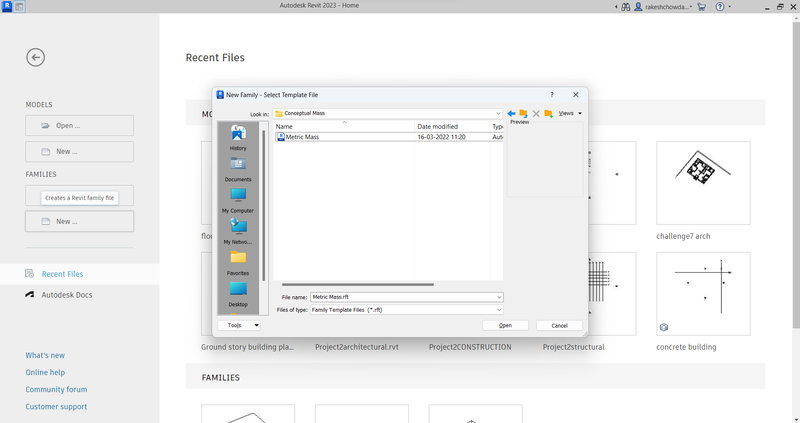Click the quick access icon beside the Revit logo
This screenshot has height=423, width=800.
click(19, 7)
